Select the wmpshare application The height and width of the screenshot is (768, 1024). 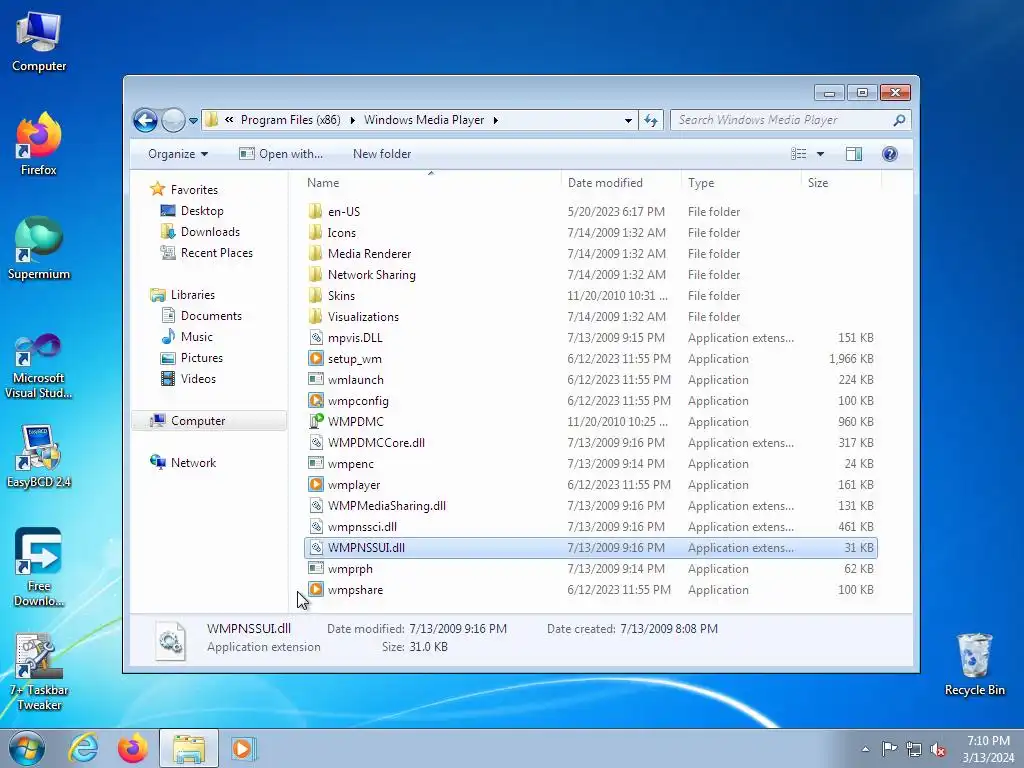590,590
